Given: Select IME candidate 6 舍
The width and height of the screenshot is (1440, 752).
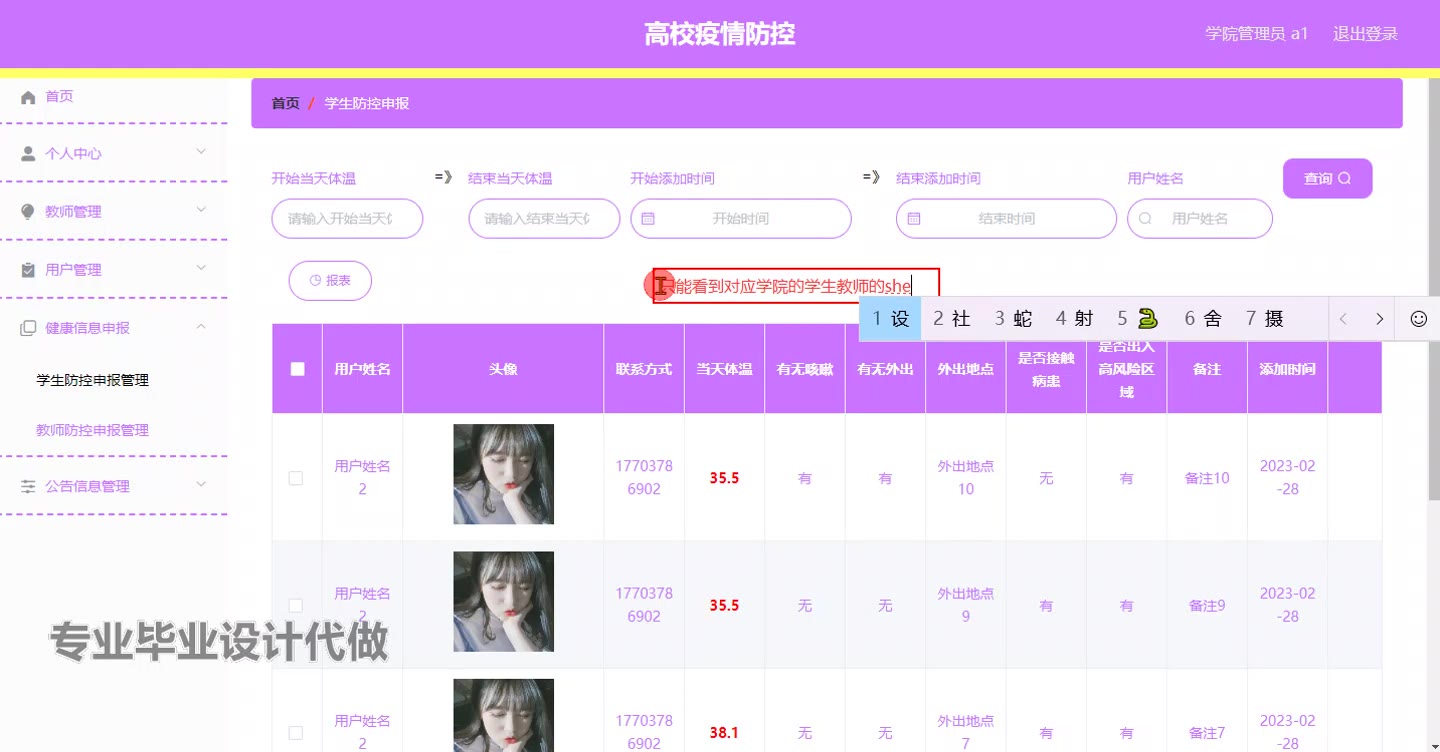Looking at the screenshot, I should pos(1203,319).
